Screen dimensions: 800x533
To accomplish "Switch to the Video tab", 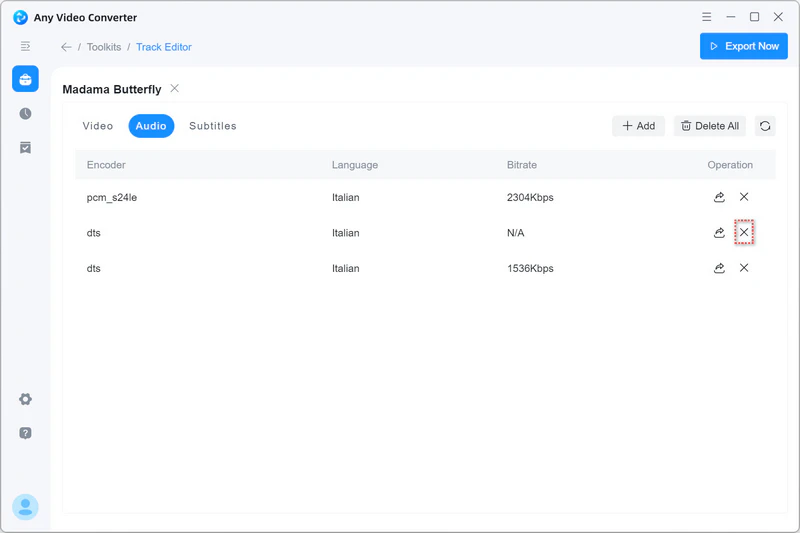I will point(98,126).
